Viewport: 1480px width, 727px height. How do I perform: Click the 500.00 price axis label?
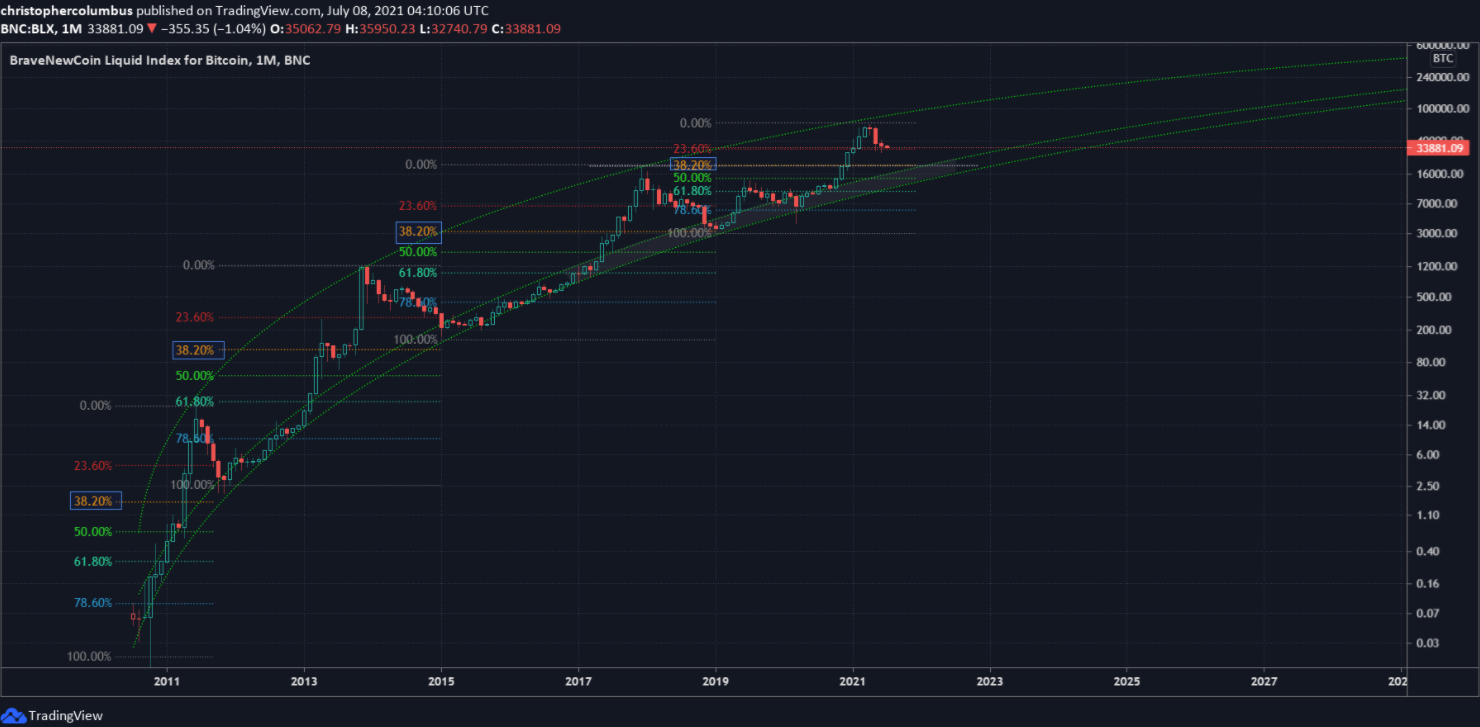pos(1434,297)
